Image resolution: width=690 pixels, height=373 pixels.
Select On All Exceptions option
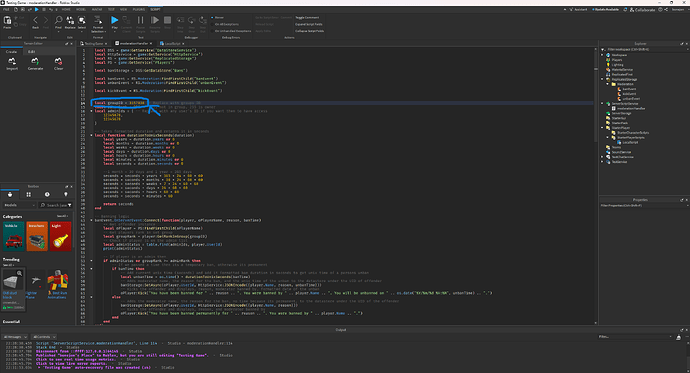[x=225, y=24]
